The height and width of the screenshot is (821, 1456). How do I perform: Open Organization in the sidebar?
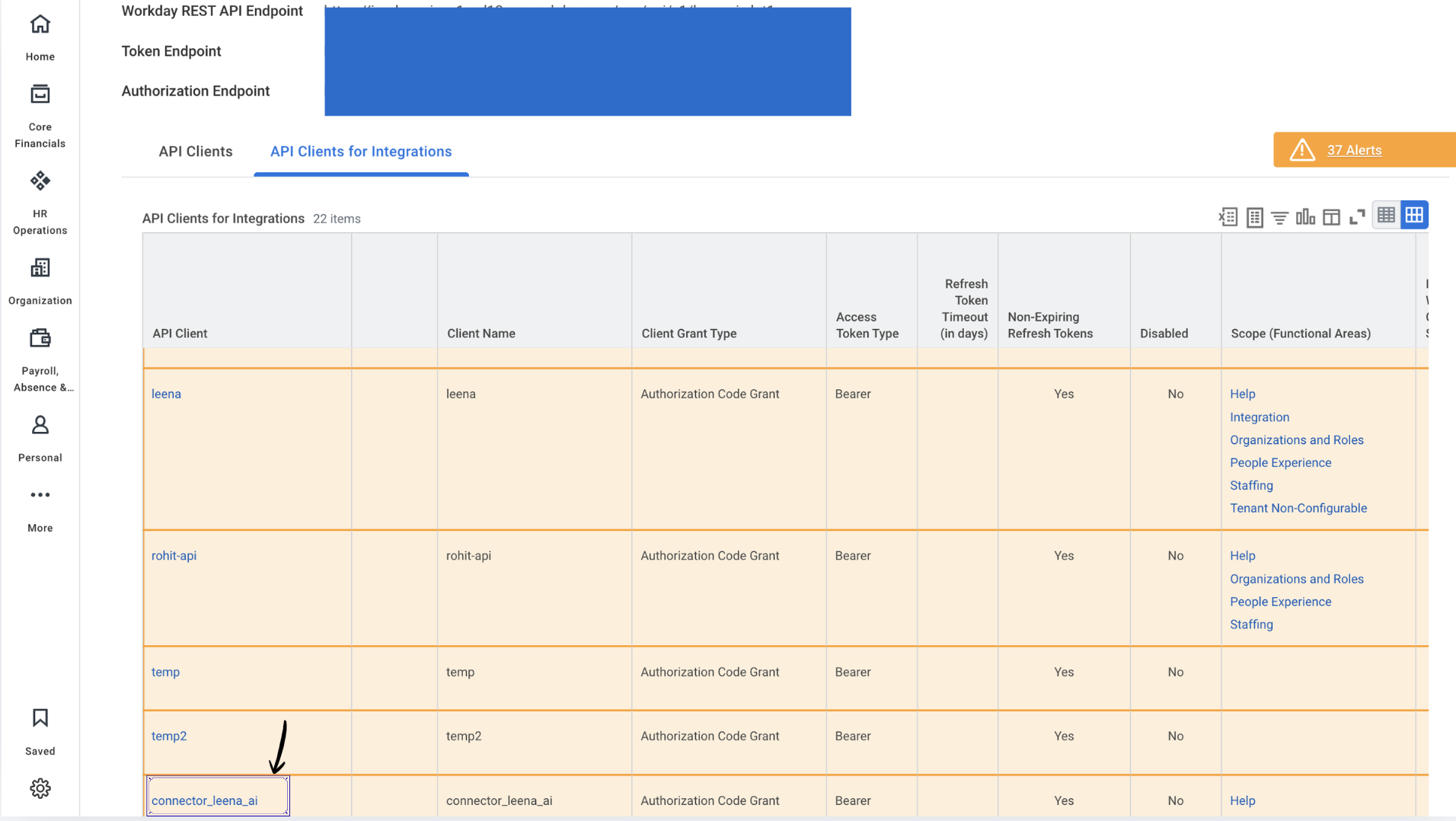coord(40,282)
